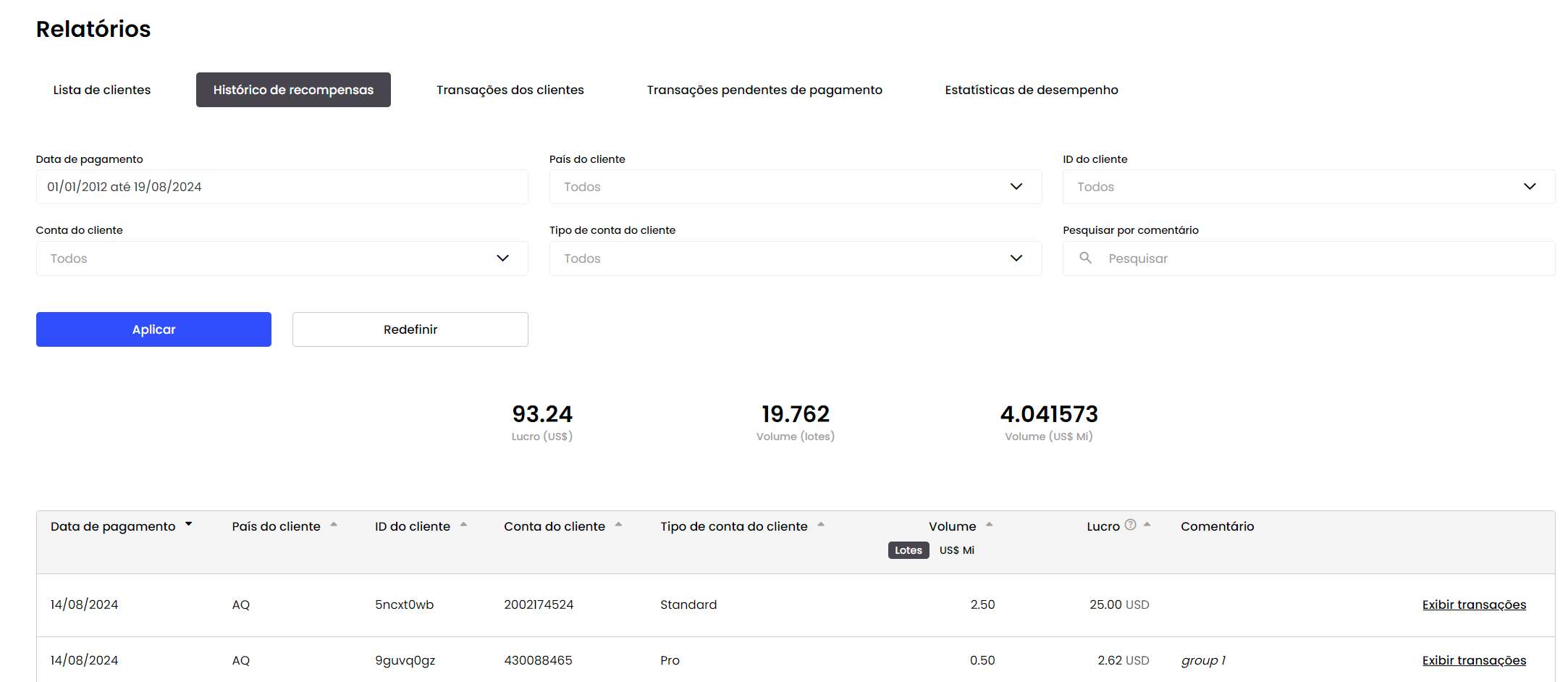The width and height of the screenshot is (1568, 682).
Task: Open Exibir transações for client 9guvq0gz
Action: pyautogui.click(x=1474, y=660)
